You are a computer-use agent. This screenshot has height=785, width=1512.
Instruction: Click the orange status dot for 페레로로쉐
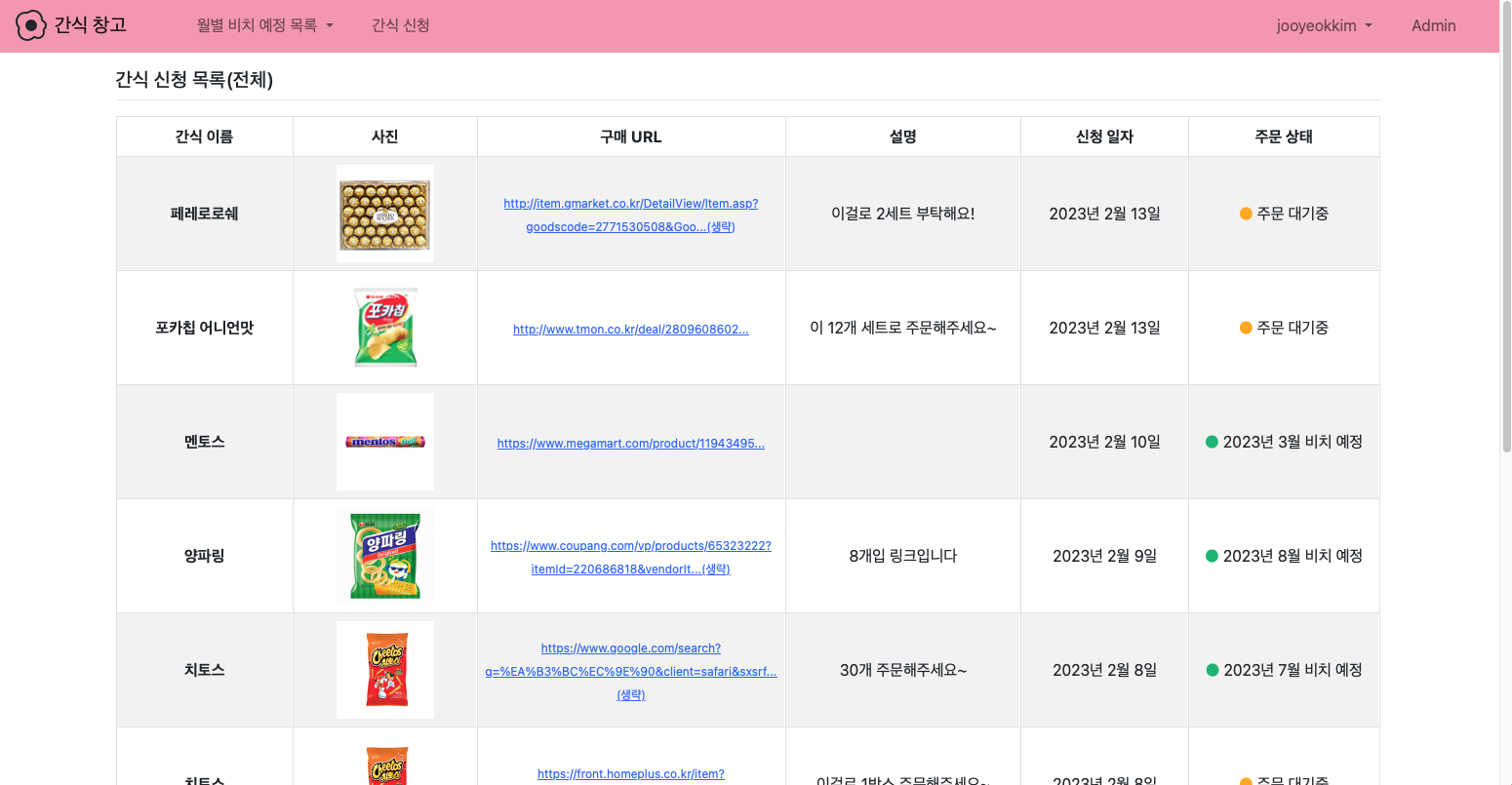pyautogui.click(x=1246, y=214)
